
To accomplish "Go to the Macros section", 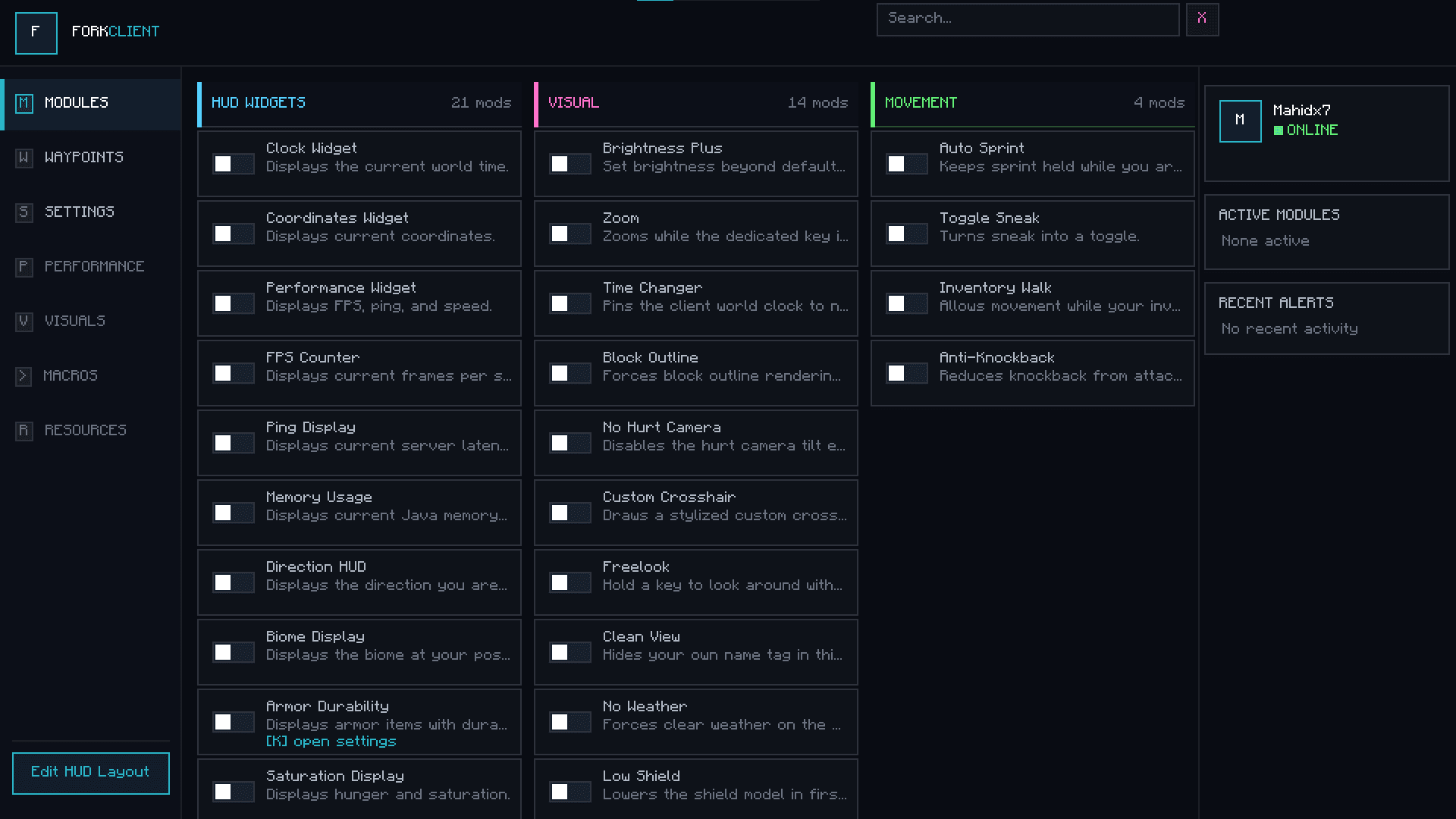I will coord(91,376).
